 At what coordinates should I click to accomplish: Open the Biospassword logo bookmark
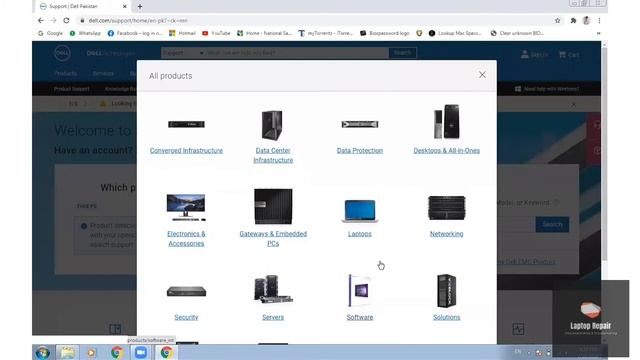(x=384, y=33)
